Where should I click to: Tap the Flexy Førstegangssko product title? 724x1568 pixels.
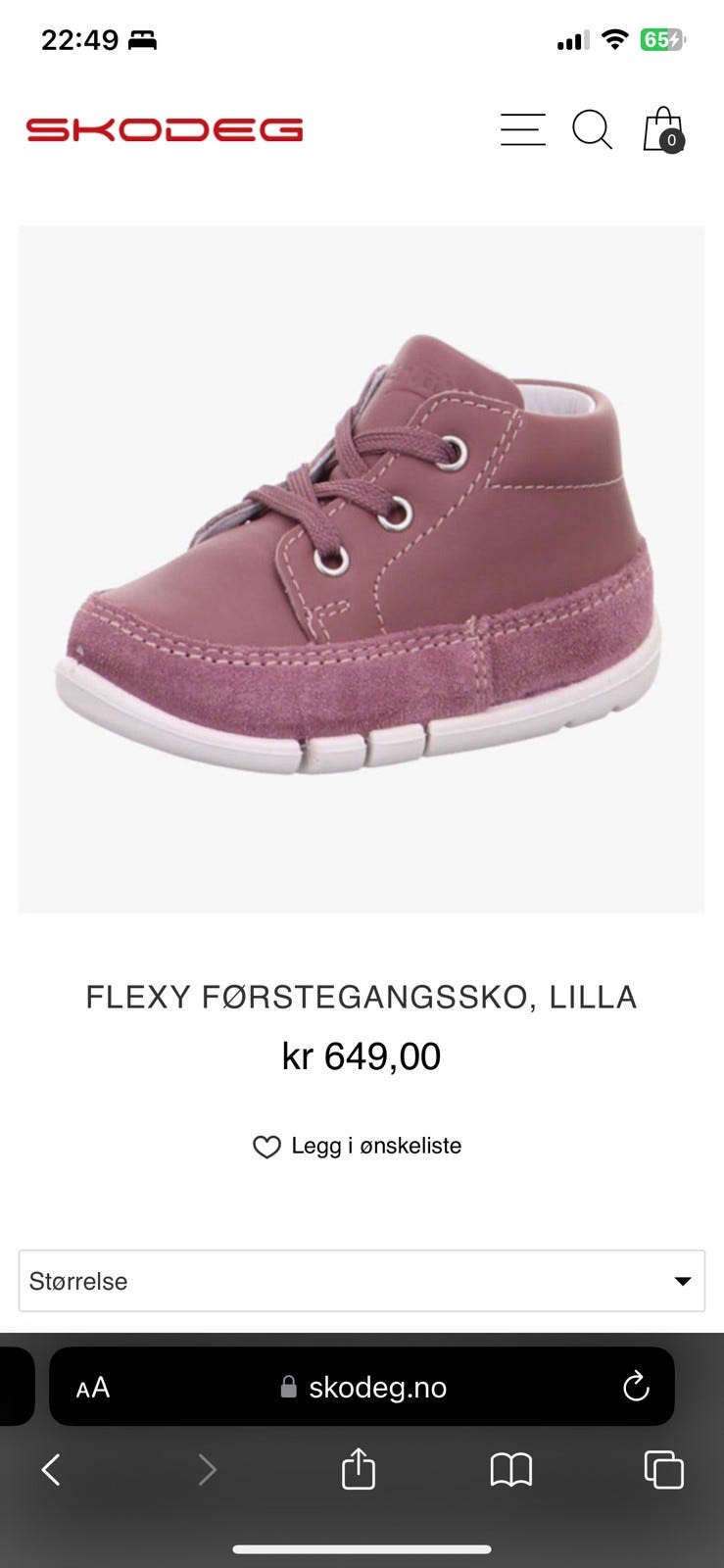362,997
